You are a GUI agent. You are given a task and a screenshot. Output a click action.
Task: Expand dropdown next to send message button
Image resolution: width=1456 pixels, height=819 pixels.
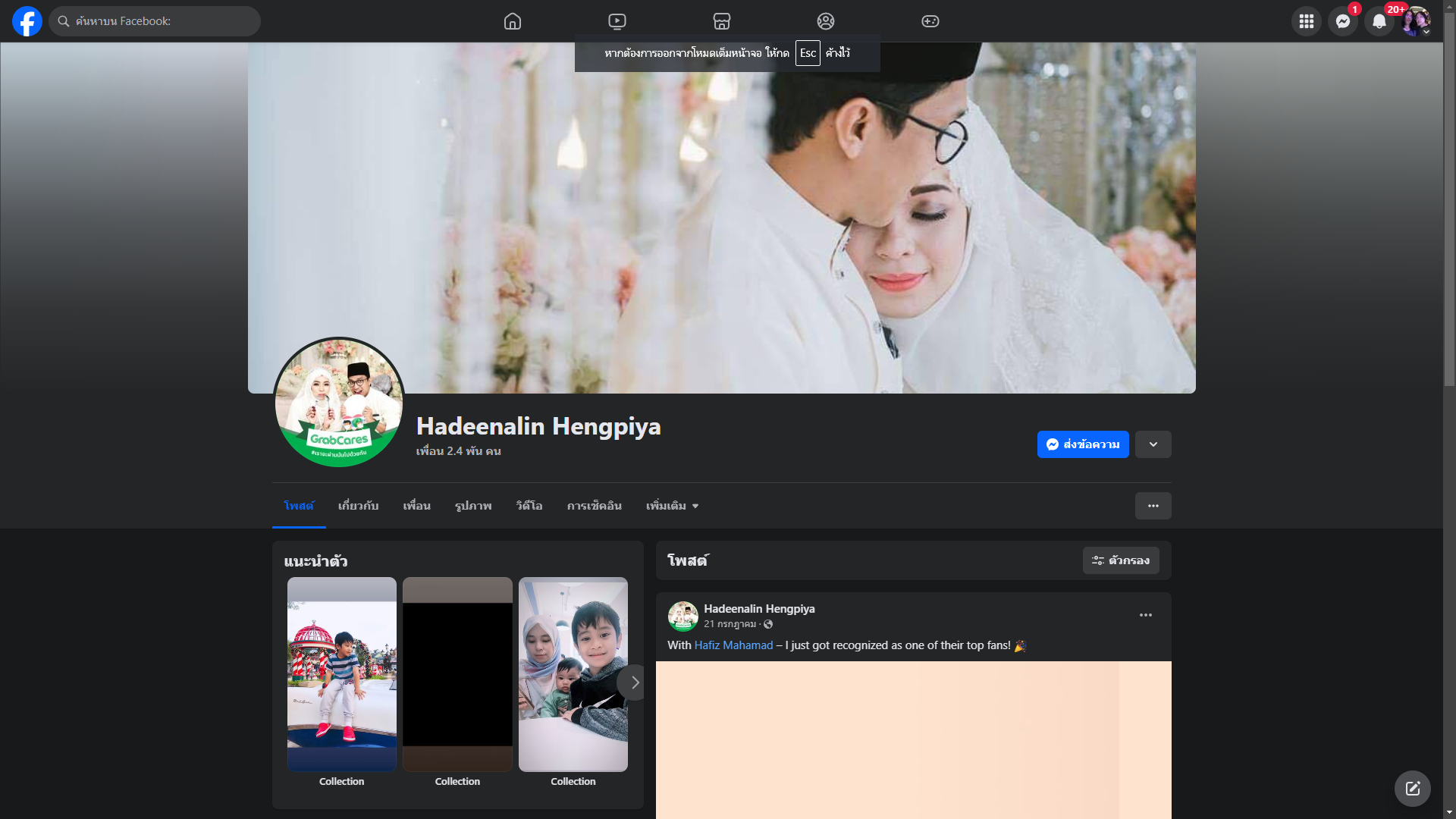(1153, 444)
